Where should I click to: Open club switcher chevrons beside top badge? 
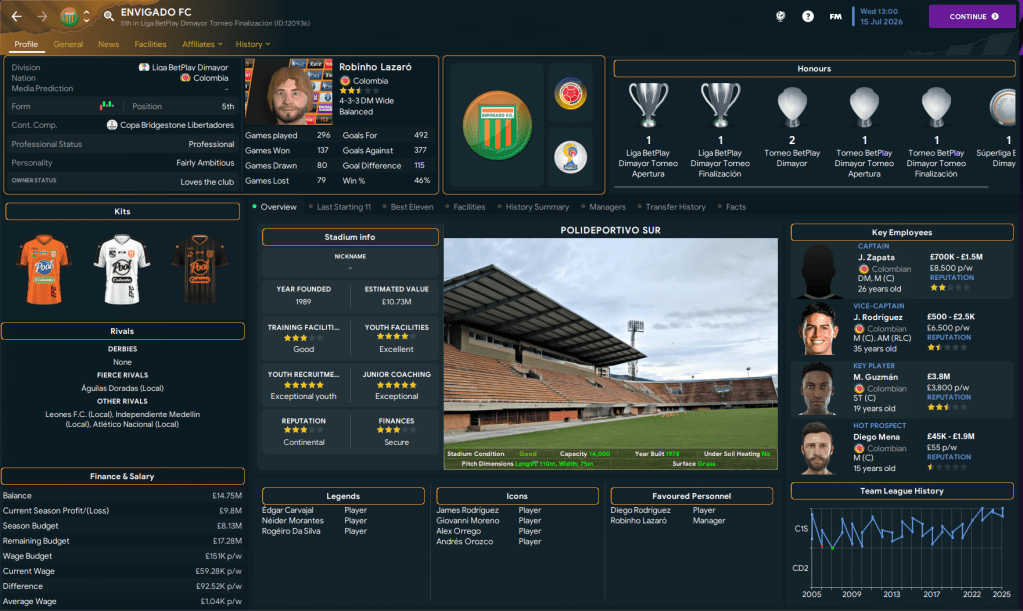coord(86,16)
